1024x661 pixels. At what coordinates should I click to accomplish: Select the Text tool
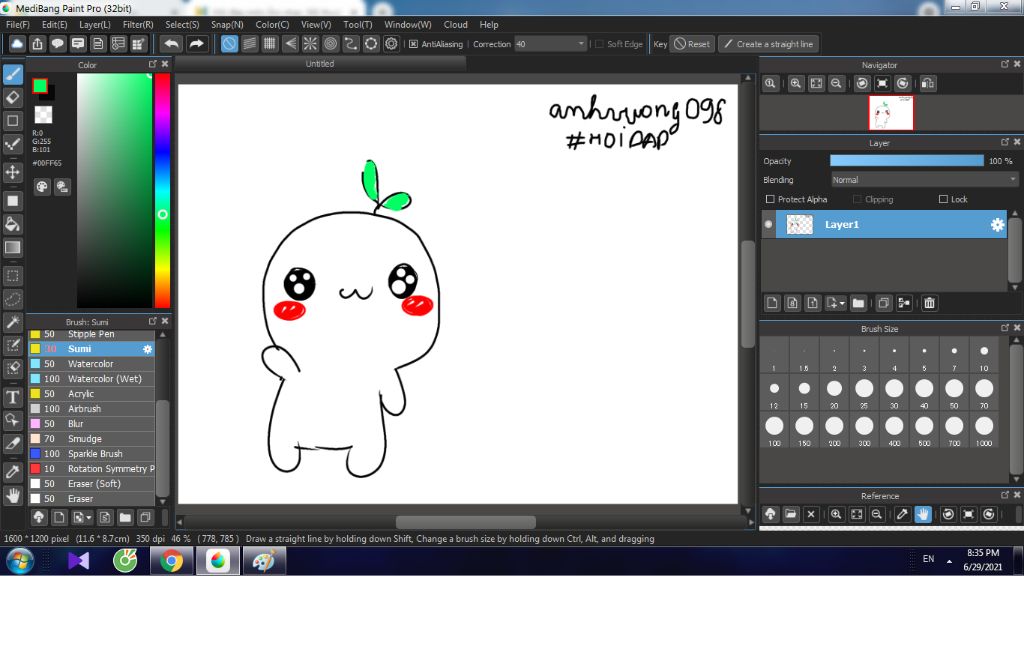[x=12, y=397]
